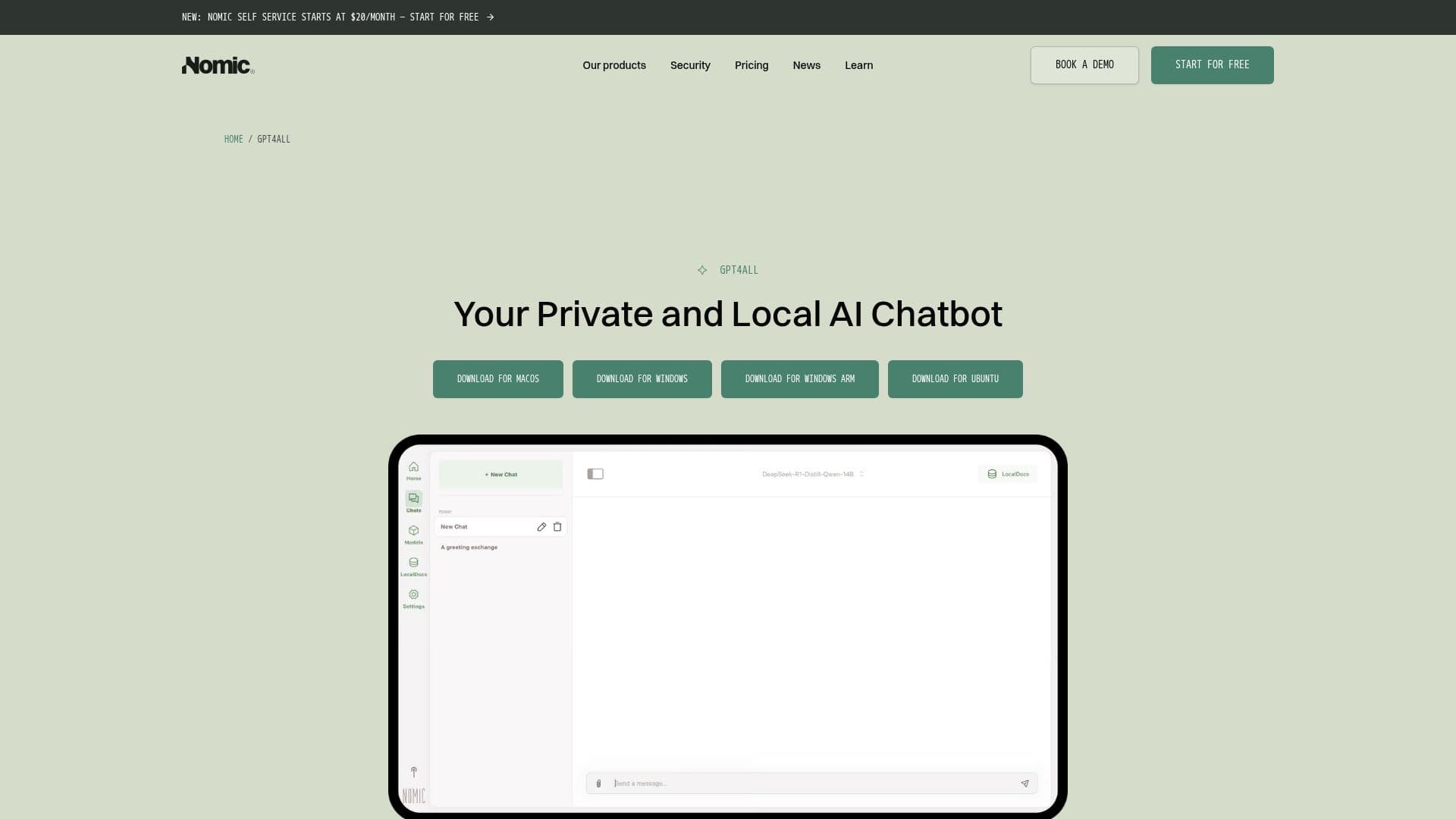Click the GPT4All sparkle icon
The image size is (1456, 819).
point(702,270)
